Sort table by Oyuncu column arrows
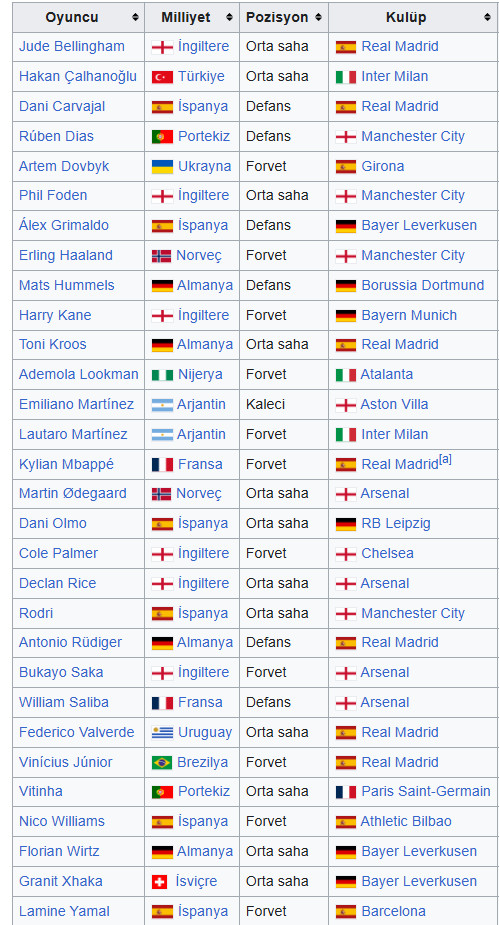 point(136,18)
